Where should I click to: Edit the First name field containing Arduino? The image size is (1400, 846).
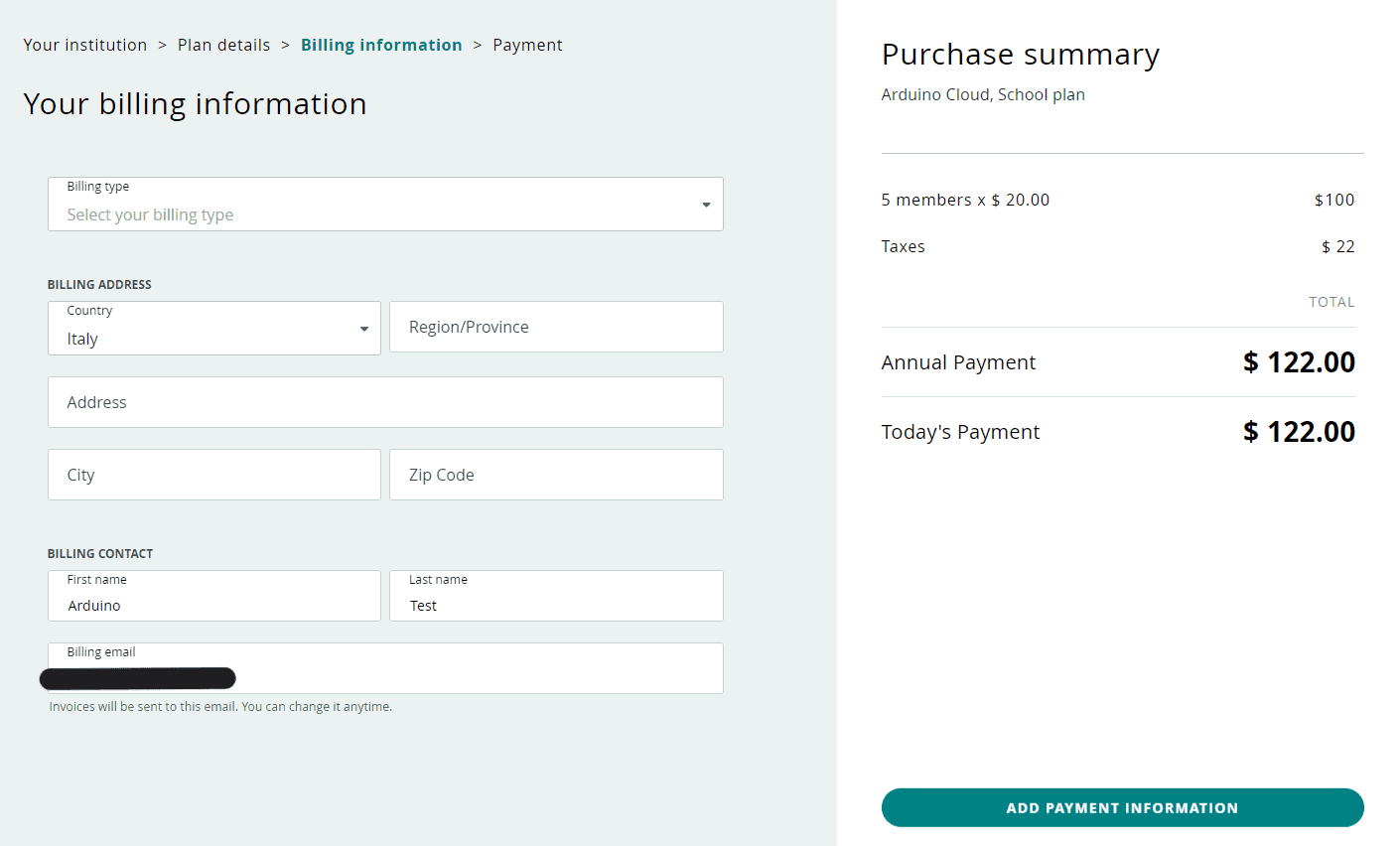[213, 605]
